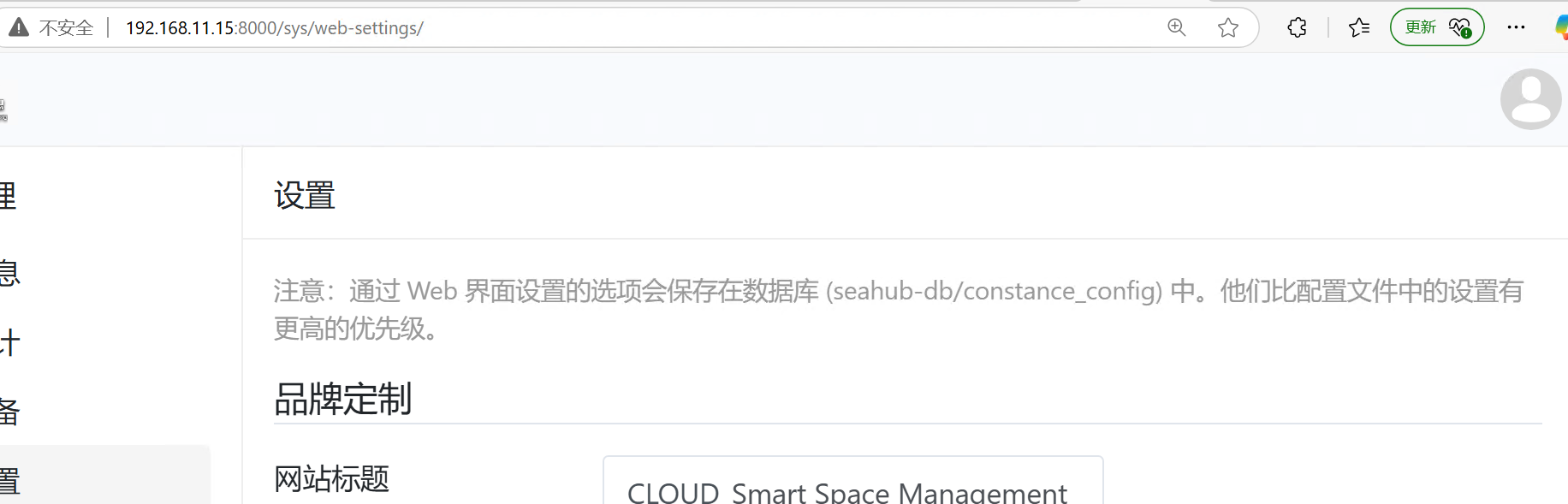Focus the address bar URL text
This screenshot has width=1568, height=504.
point(275,28)
